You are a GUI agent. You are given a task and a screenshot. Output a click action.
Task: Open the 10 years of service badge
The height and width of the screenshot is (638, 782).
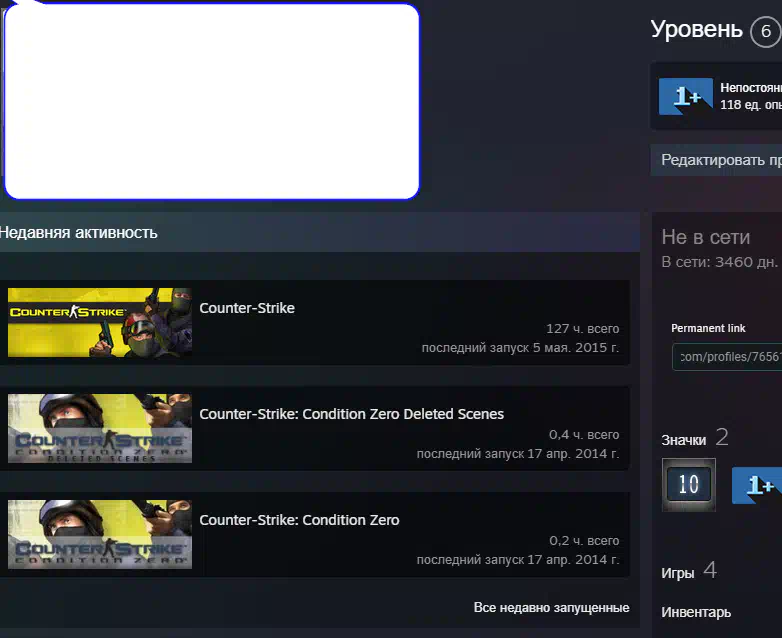(x=689, y=484)
